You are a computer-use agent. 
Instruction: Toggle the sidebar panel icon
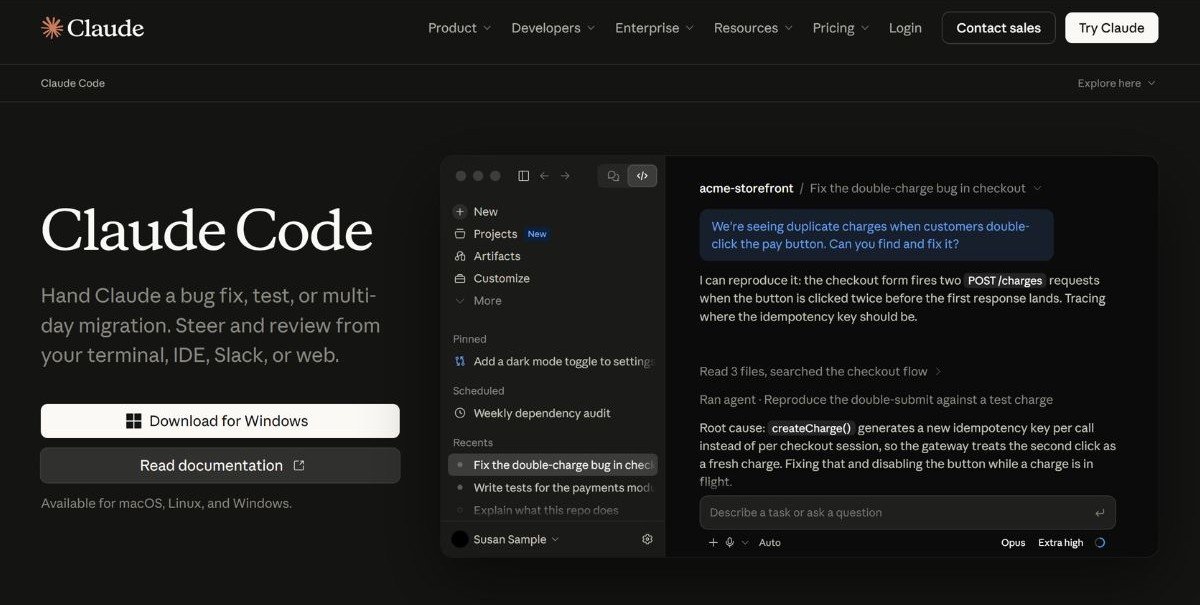pos(523,176)
